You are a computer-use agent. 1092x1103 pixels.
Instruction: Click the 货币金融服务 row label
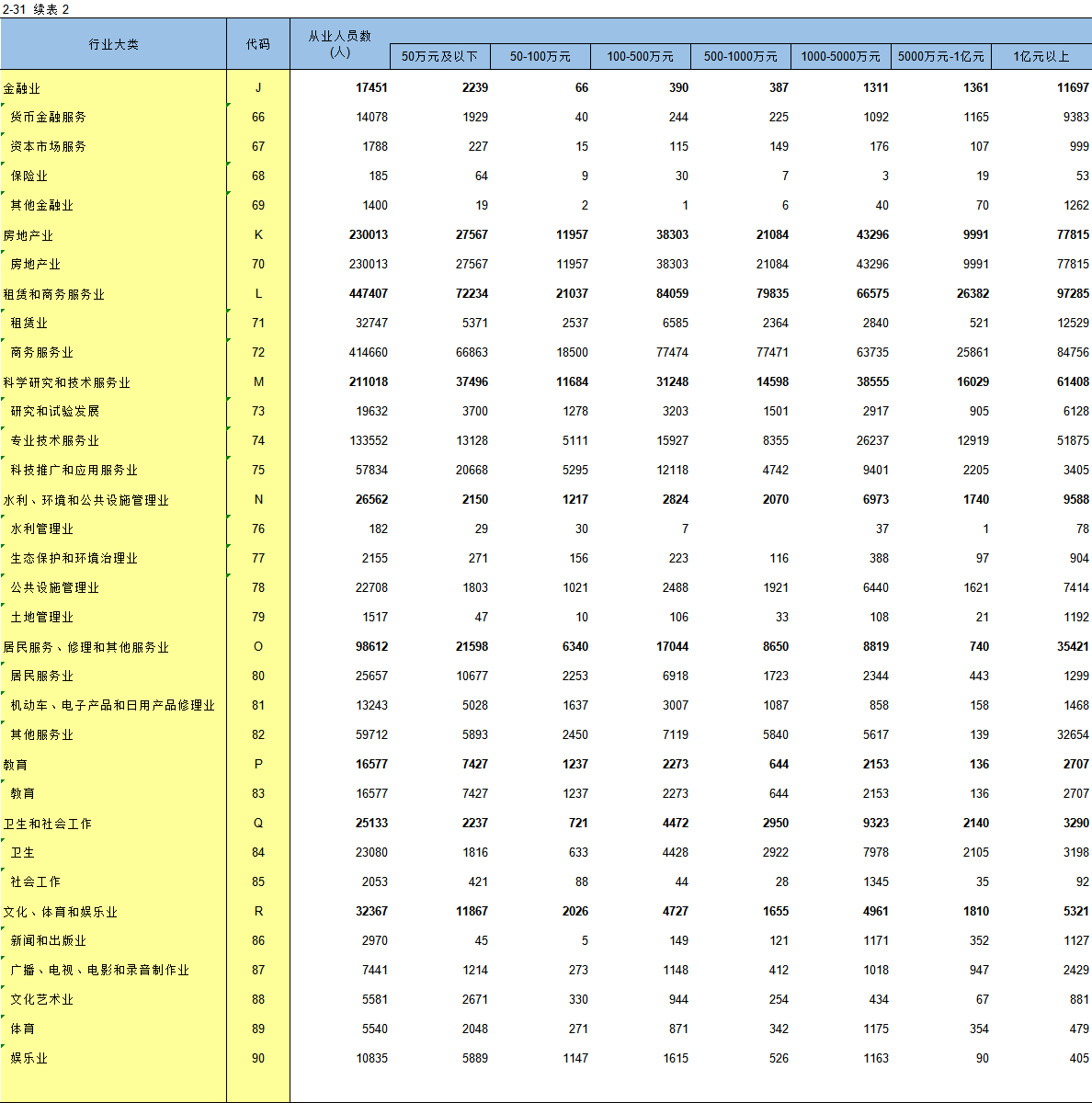click(x=48, y=118)
